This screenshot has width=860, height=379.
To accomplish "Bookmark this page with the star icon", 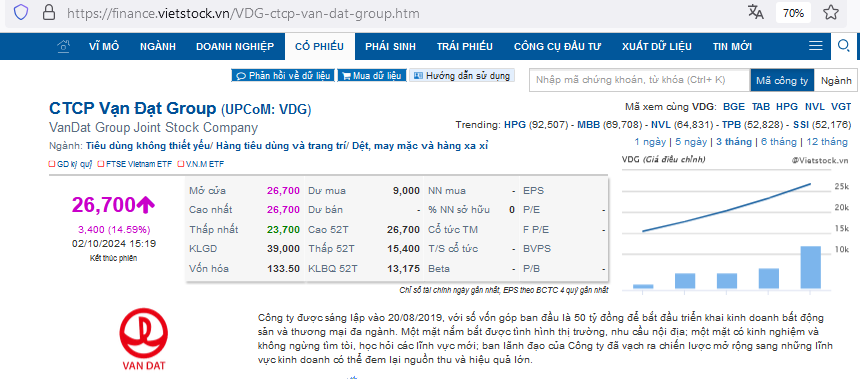I will (830, 13).
